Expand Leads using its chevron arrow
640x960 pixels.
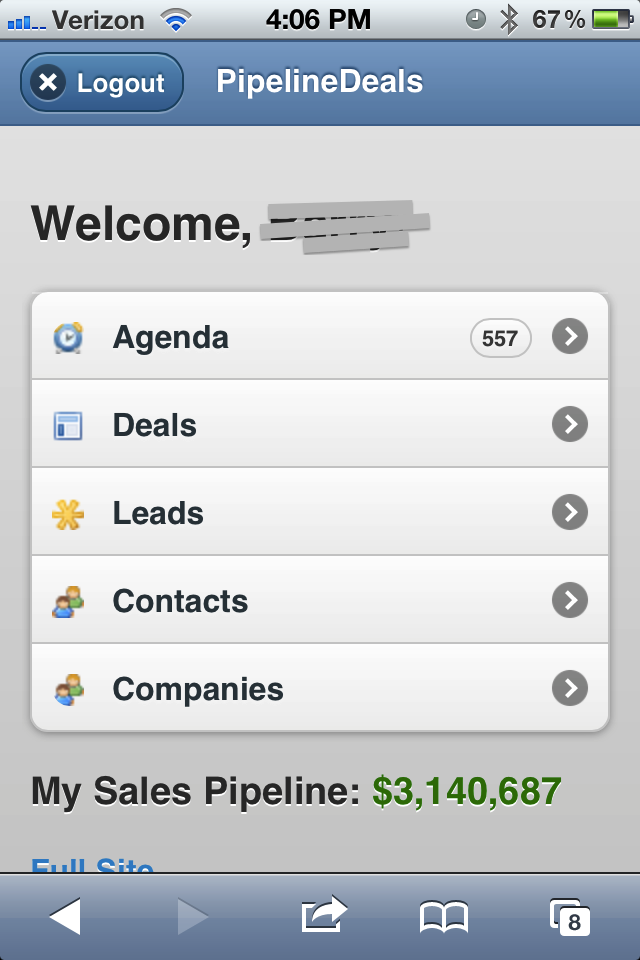[570, 513]
